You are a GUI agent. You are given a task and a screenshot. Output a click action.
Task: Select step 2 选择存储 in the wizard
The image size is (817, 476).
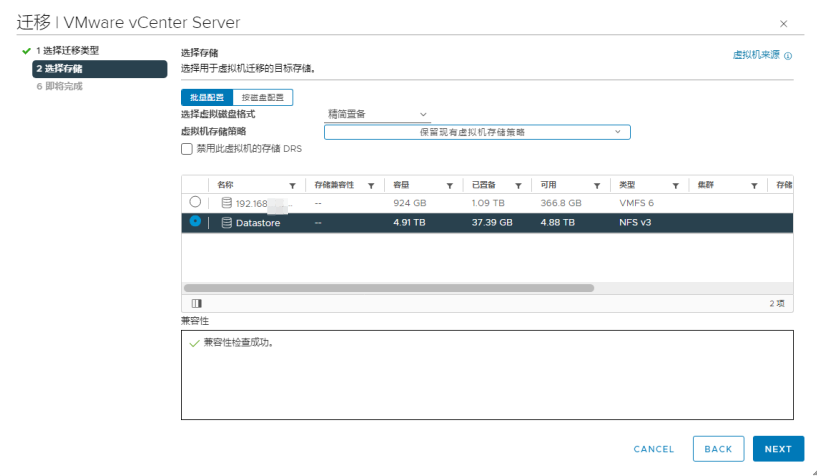(x=100, y=69)
